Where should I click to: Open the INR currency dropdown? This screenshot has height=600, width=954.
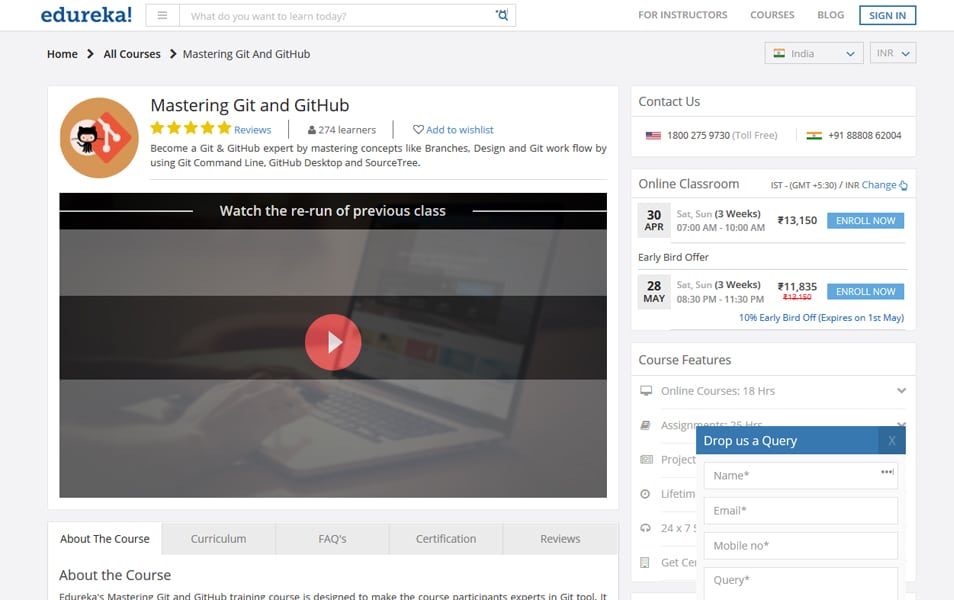coord(893,54)
